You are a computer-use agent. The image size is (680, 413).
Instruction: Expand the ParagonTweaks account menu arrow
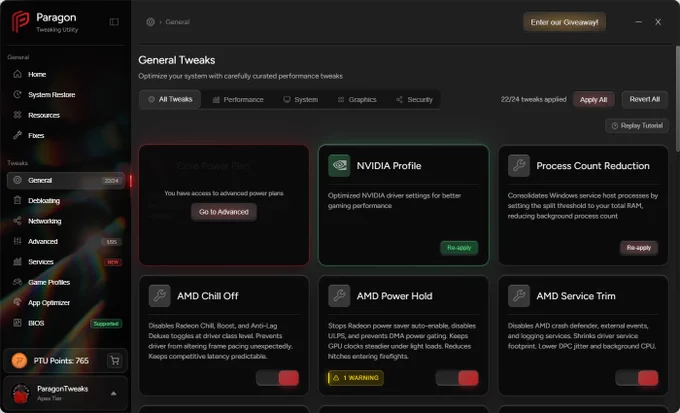tap(114, 393)
